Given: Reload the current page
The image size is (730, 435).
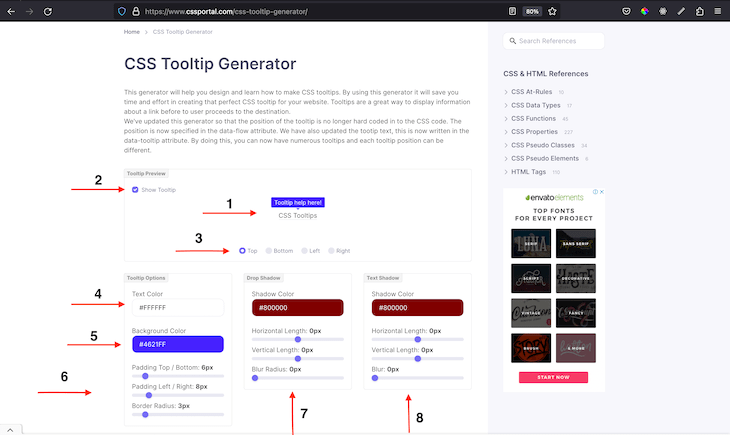Looking at the screenshot, I should pyautogui.click(x=50, y=11).
